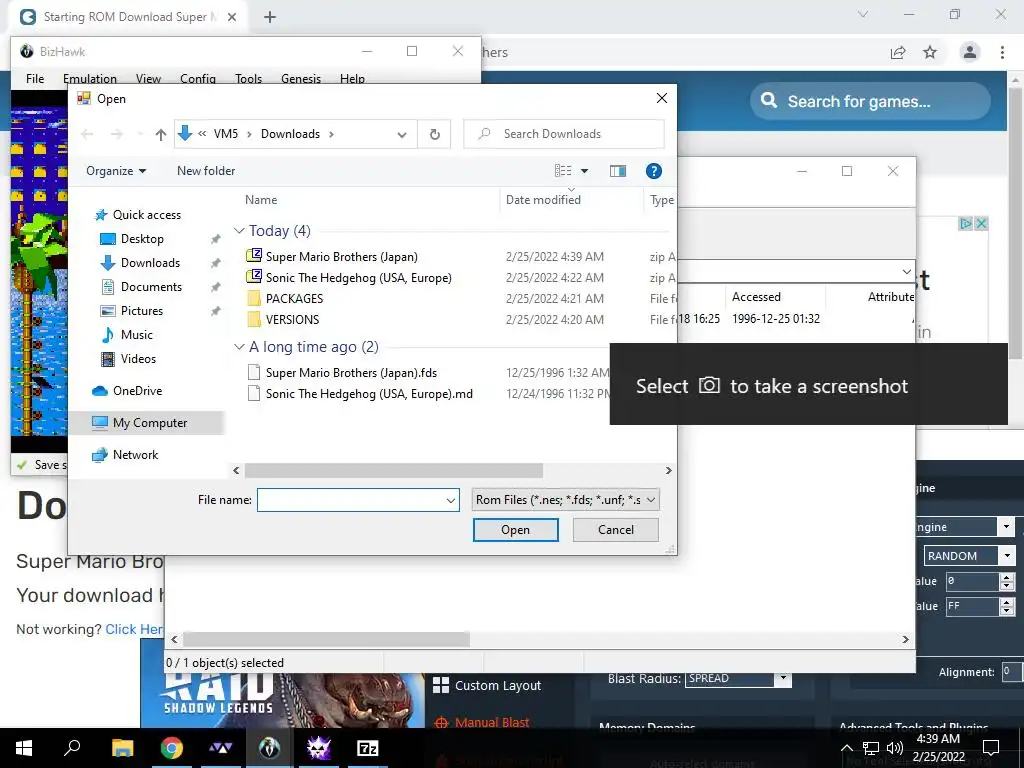Open taskbar search
This screenshot has height=768, width=1024.
pos(72,748)
